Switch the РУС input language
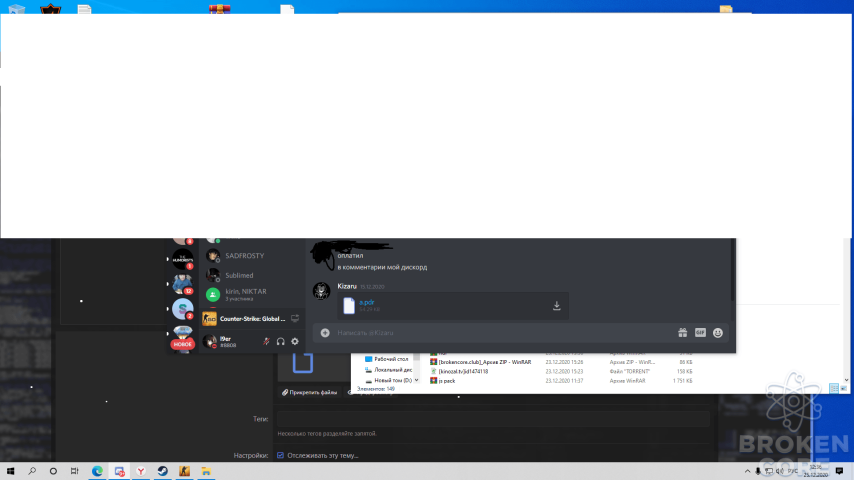Image resolution: width=854 pixels, height=480 pixels. pyautogui.click(x=792, y=471)
